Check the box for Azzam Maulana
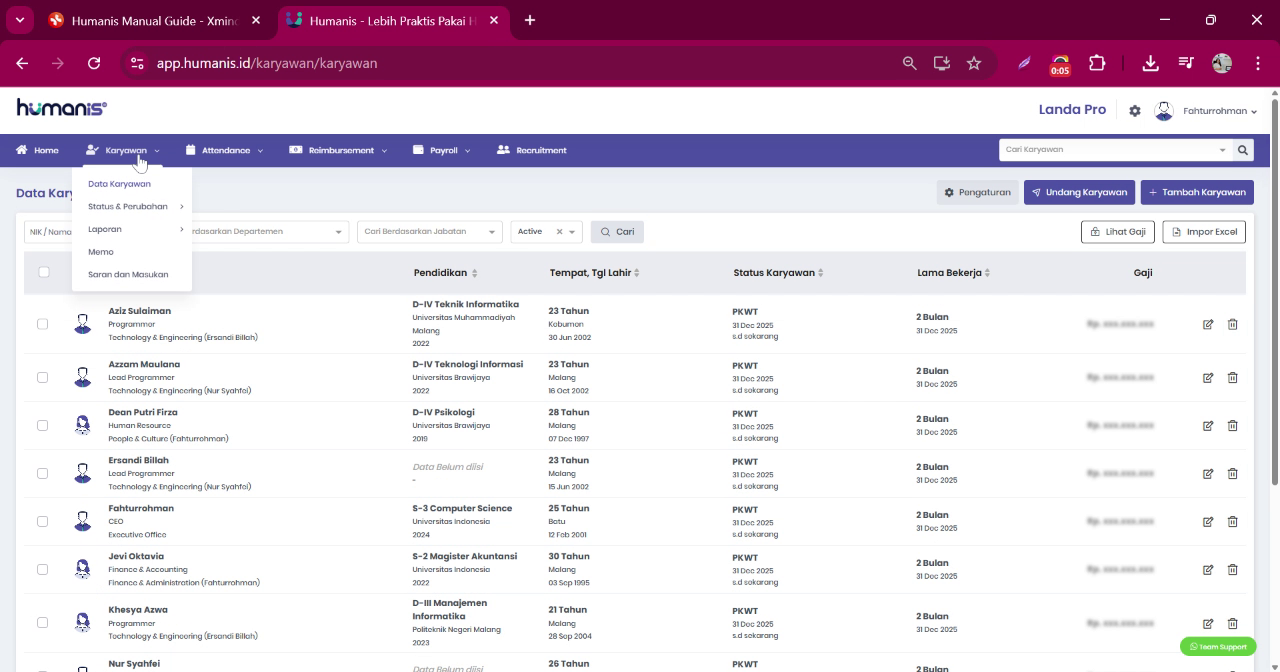1280x672 pixels. pyautogui.click(x=42, y=377)
